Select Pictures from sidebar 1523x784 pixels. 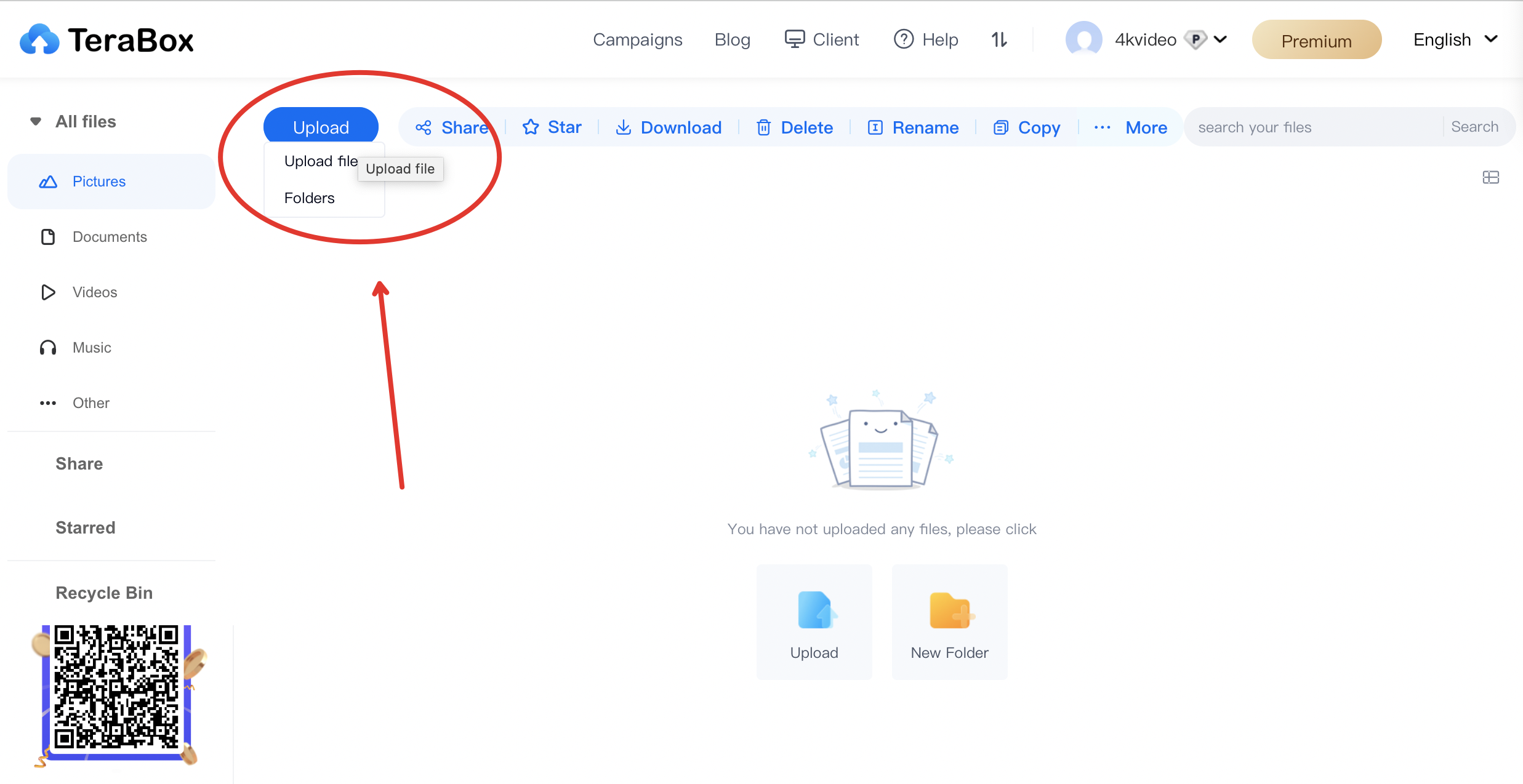[x=99, y=181]
